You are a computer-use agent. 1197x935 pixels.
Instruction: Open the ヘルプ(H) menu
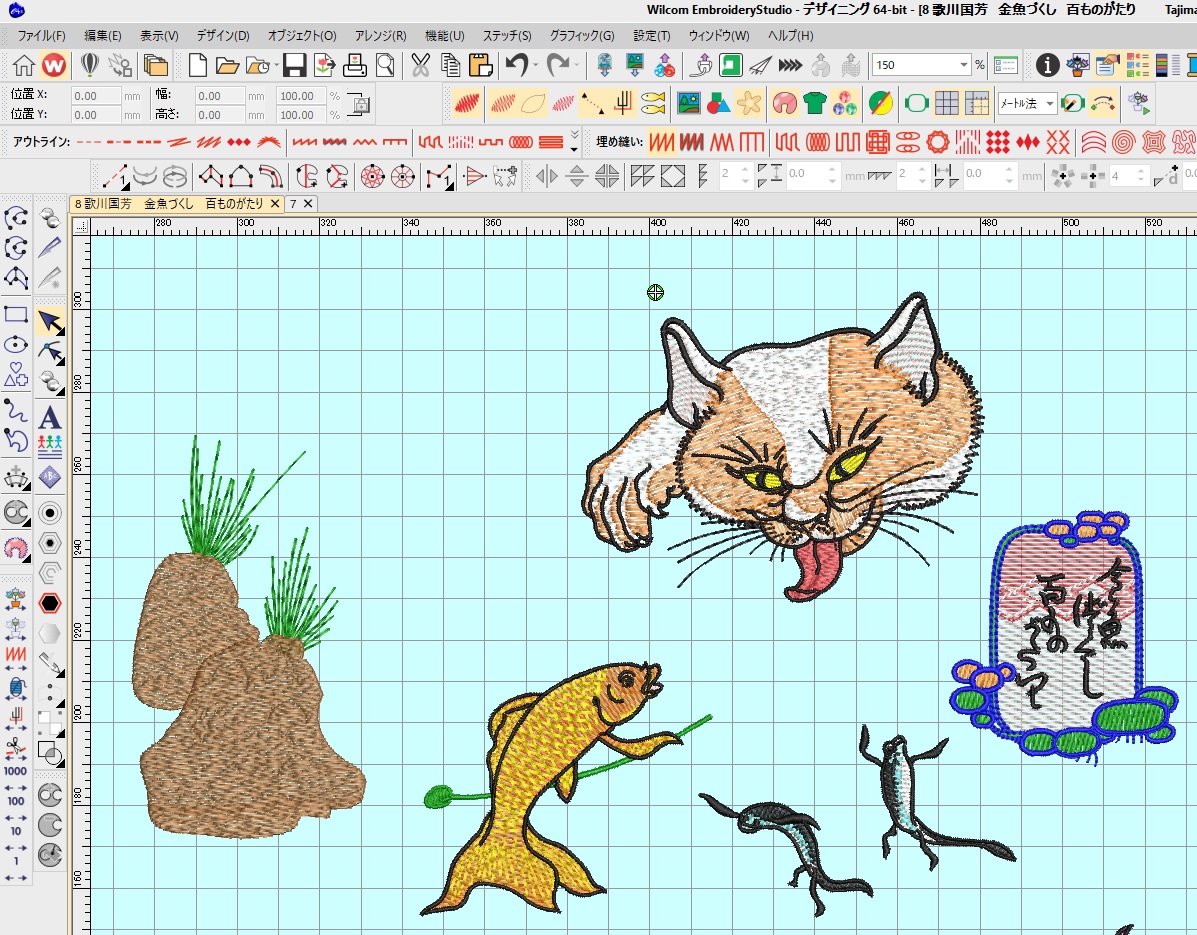coord(790,36)
